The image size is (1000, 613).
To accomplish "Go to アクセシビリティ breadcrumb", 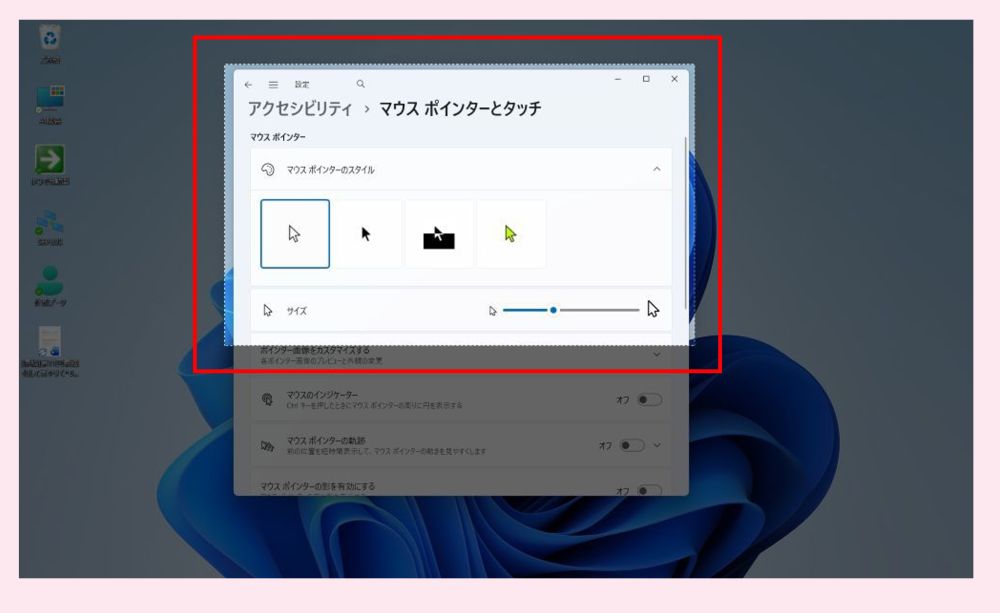I will (x=300, y=109).
